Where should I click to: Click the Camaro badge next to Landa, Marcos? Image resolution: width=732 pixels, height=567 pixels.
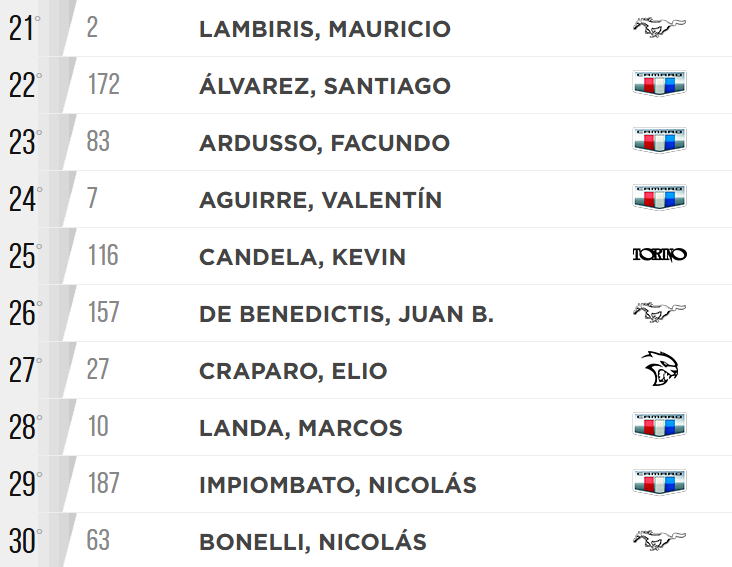[660, 427]
